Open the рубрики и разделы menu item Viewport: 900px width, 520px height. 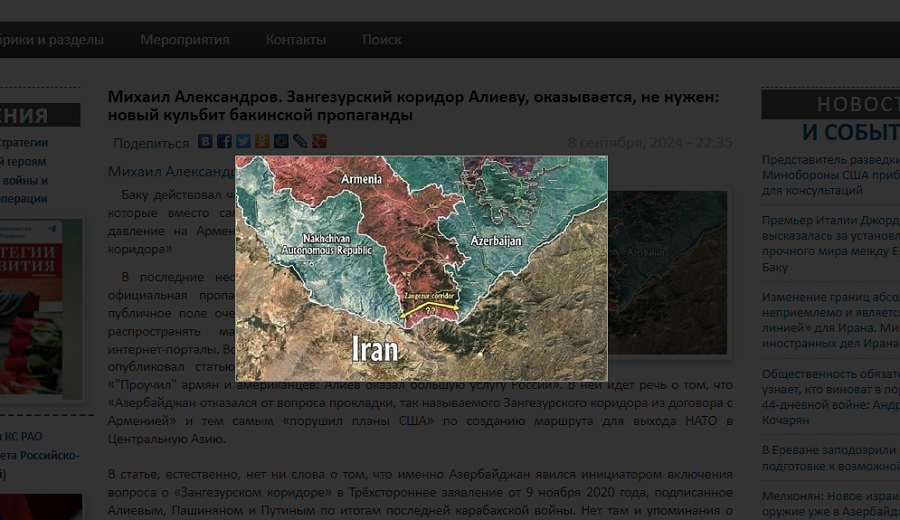pos(52,40)
